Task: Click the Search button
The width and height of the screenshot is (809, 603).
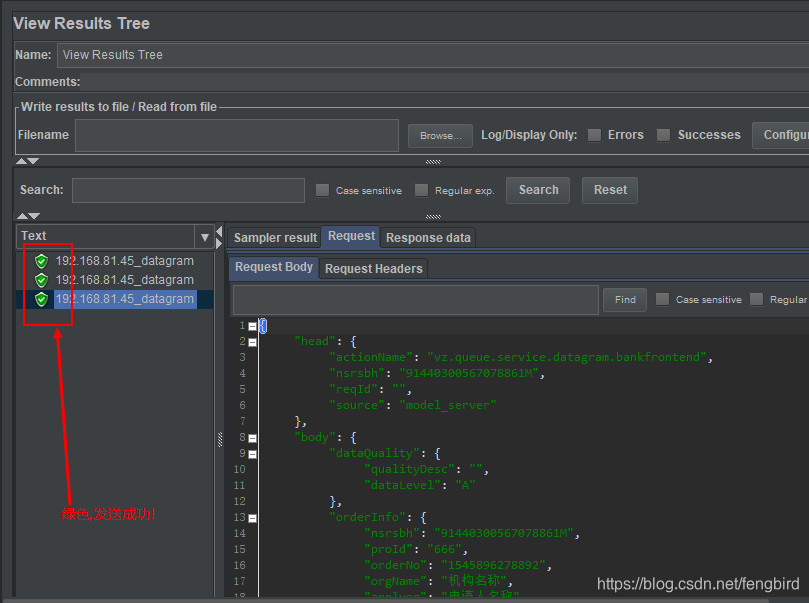Action: 538,190
